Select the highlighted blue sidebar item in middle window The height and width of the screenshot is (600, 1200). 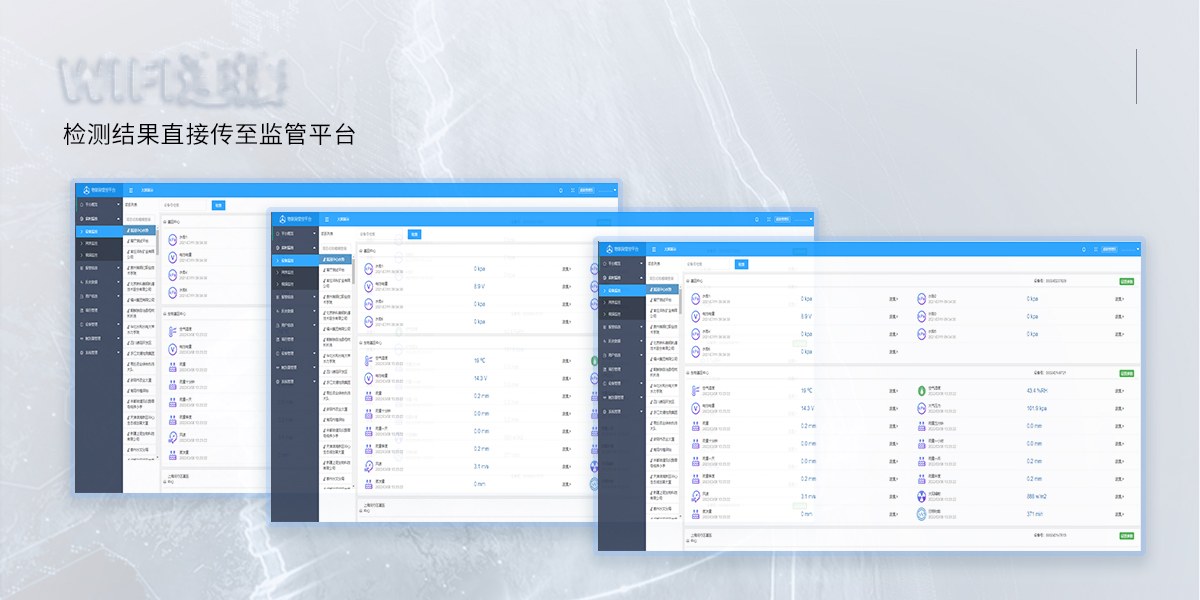tap(294, 261)
